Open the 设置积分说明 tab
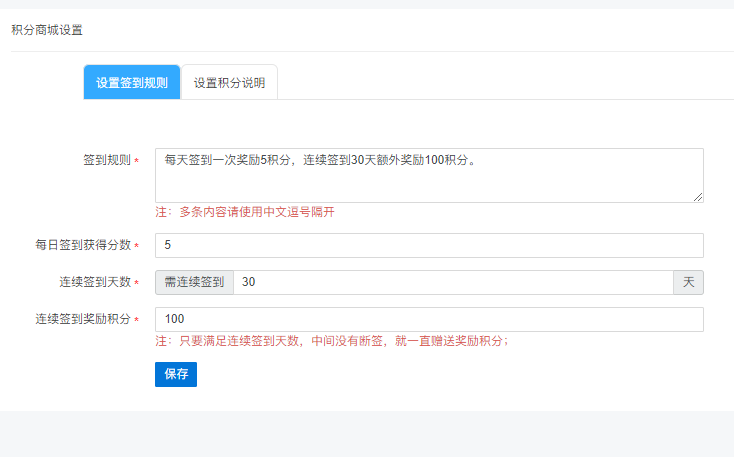 [229, 82]
